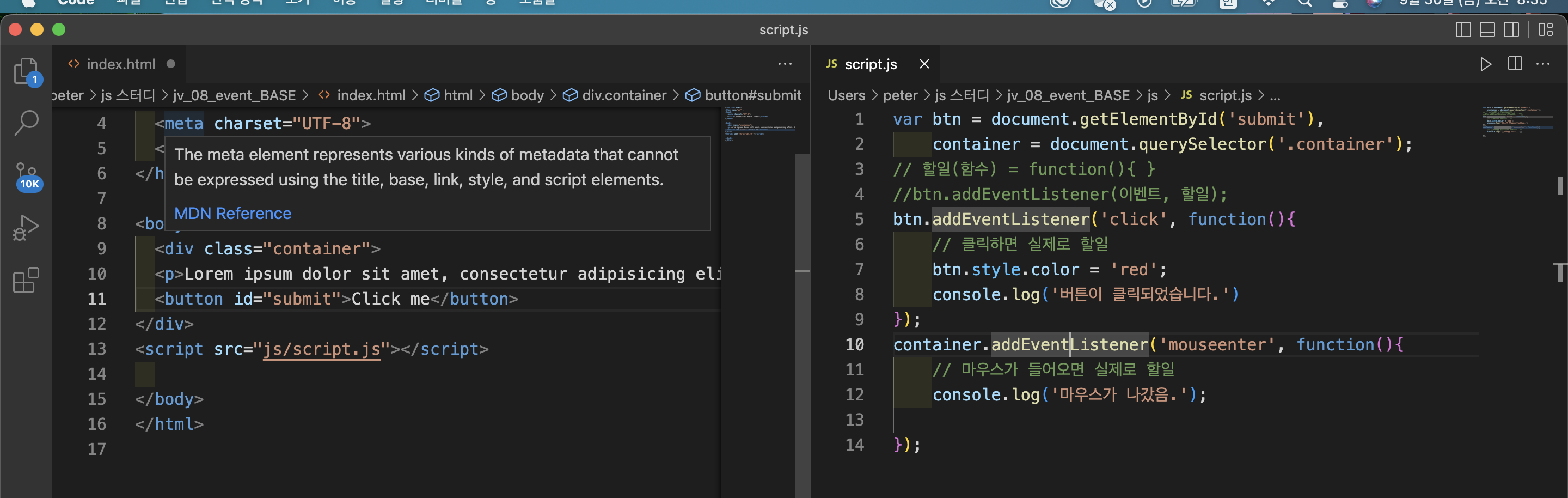This screenshot has width=1568, height=498.
Task: Click line number 10 in script.js gutter
Action: (x=855, y=344)
